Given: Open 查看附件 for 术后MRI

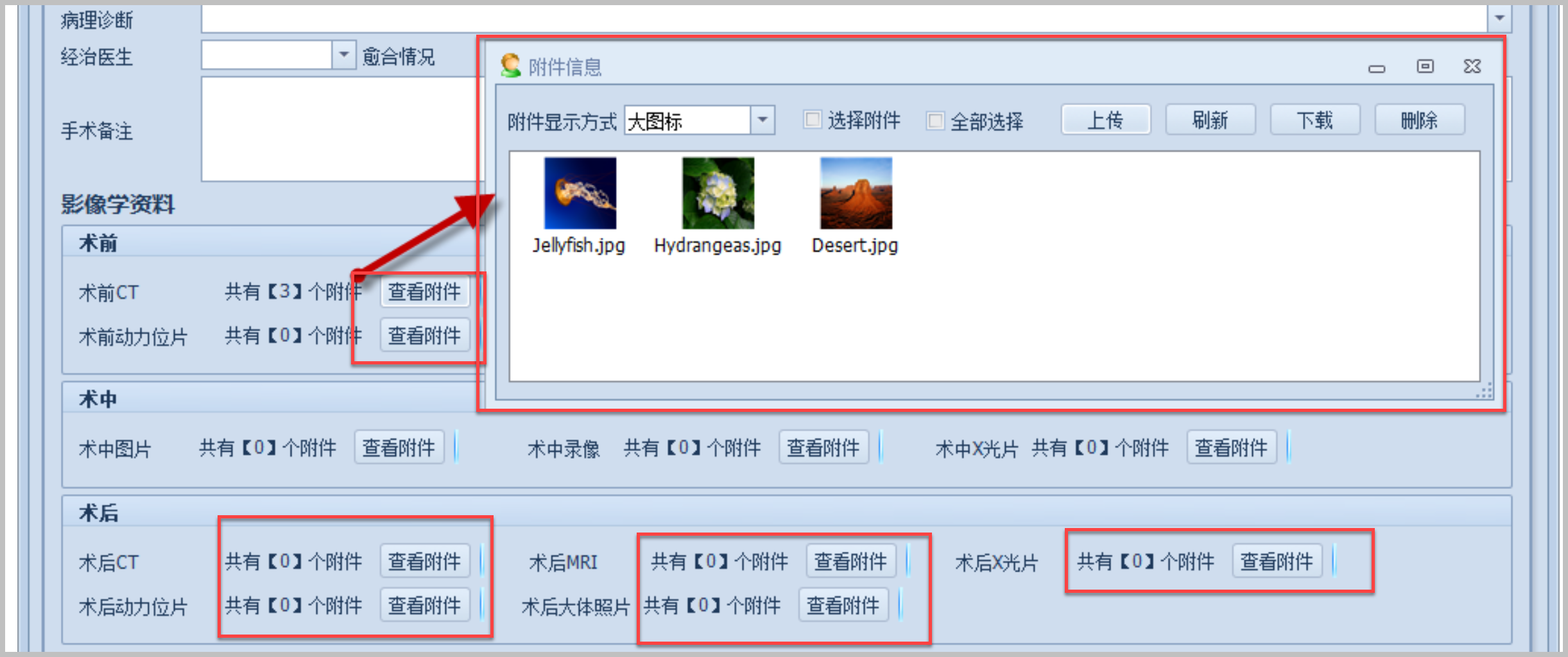Looking at the screenshot, I should (x=851, y=561).
